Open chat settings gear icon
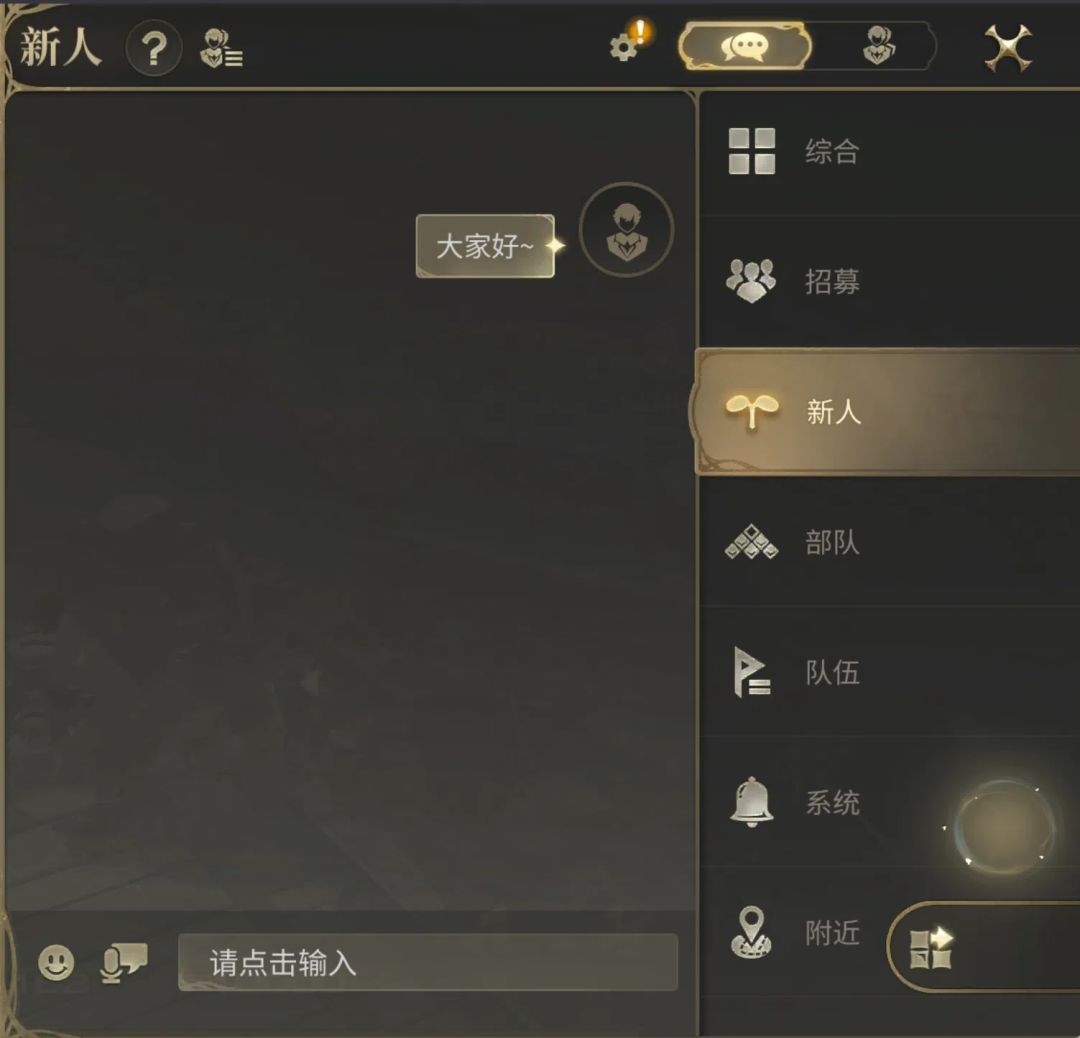1080x1038 pixels. [627, 43]
